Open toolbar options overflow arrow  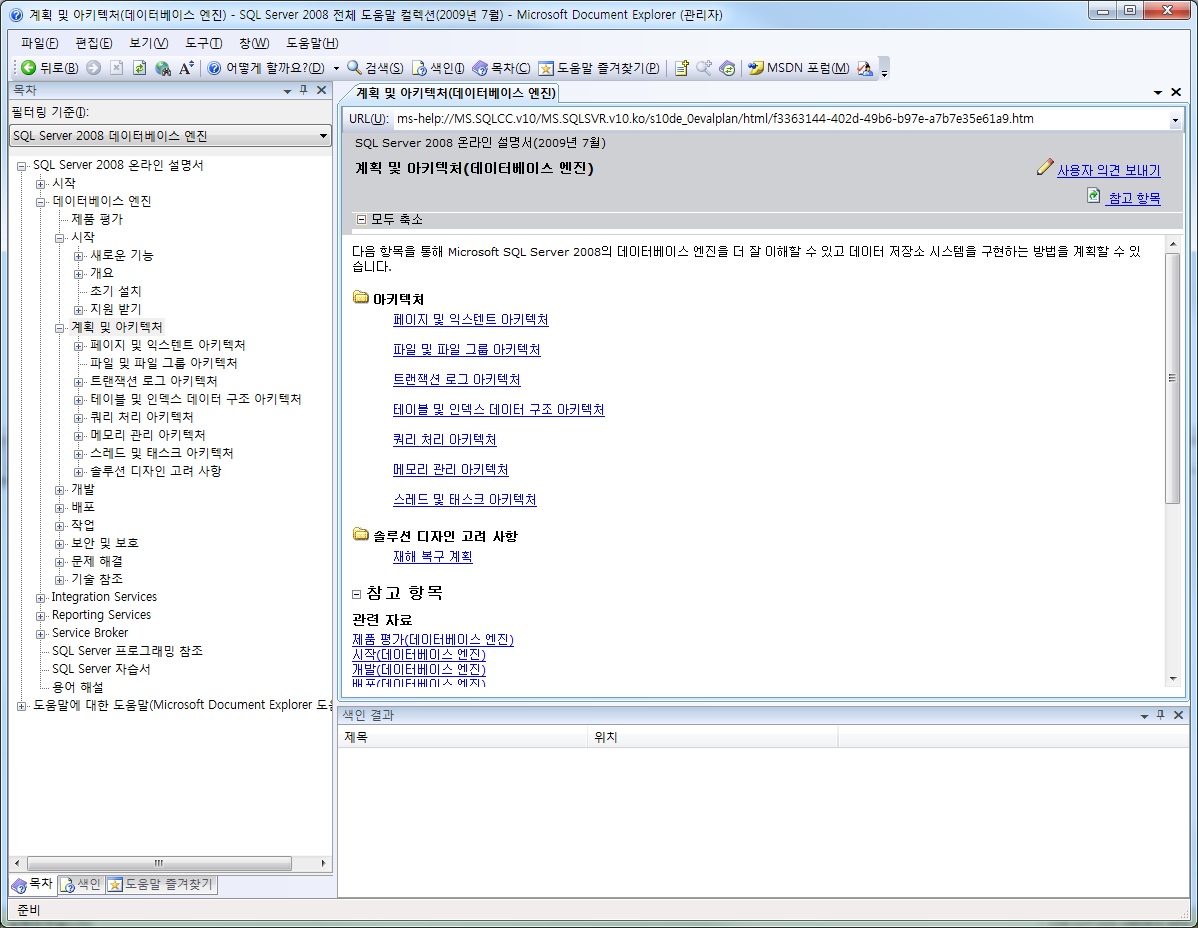885,70
